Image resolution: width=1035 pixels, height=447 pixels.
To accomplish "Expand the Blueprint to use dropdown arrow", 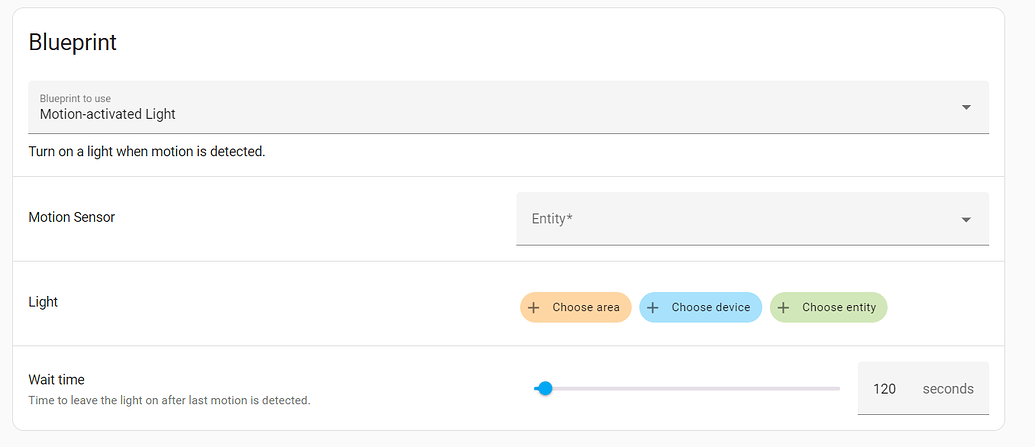I will click(x=966, y=107).
